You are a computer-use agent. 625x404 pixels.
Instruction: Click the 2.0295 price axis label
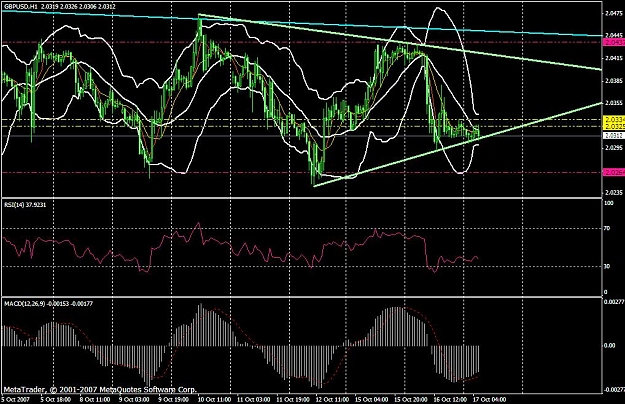(614, 148)
